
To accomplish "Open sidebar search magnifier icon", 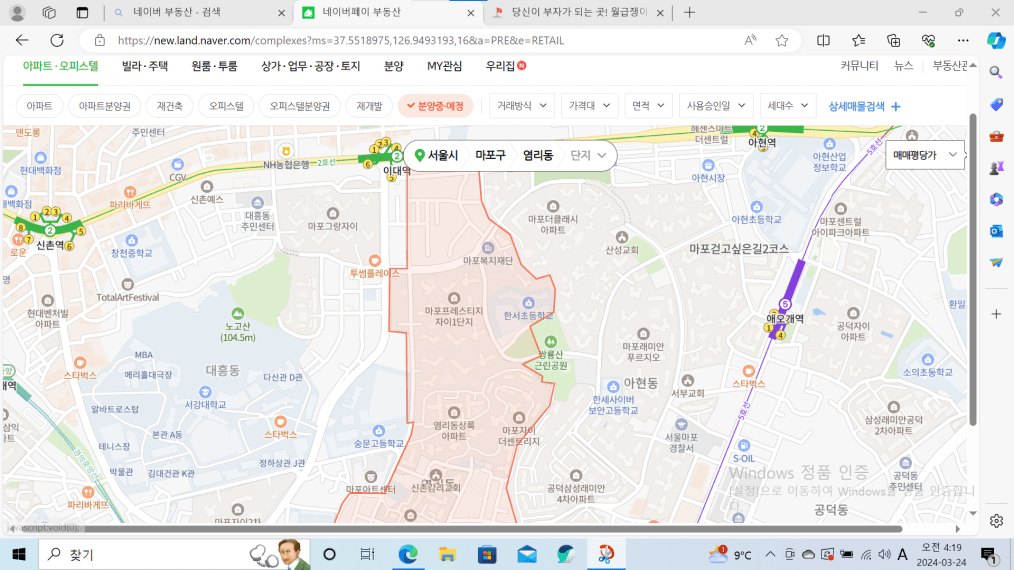I will [996, 72].
